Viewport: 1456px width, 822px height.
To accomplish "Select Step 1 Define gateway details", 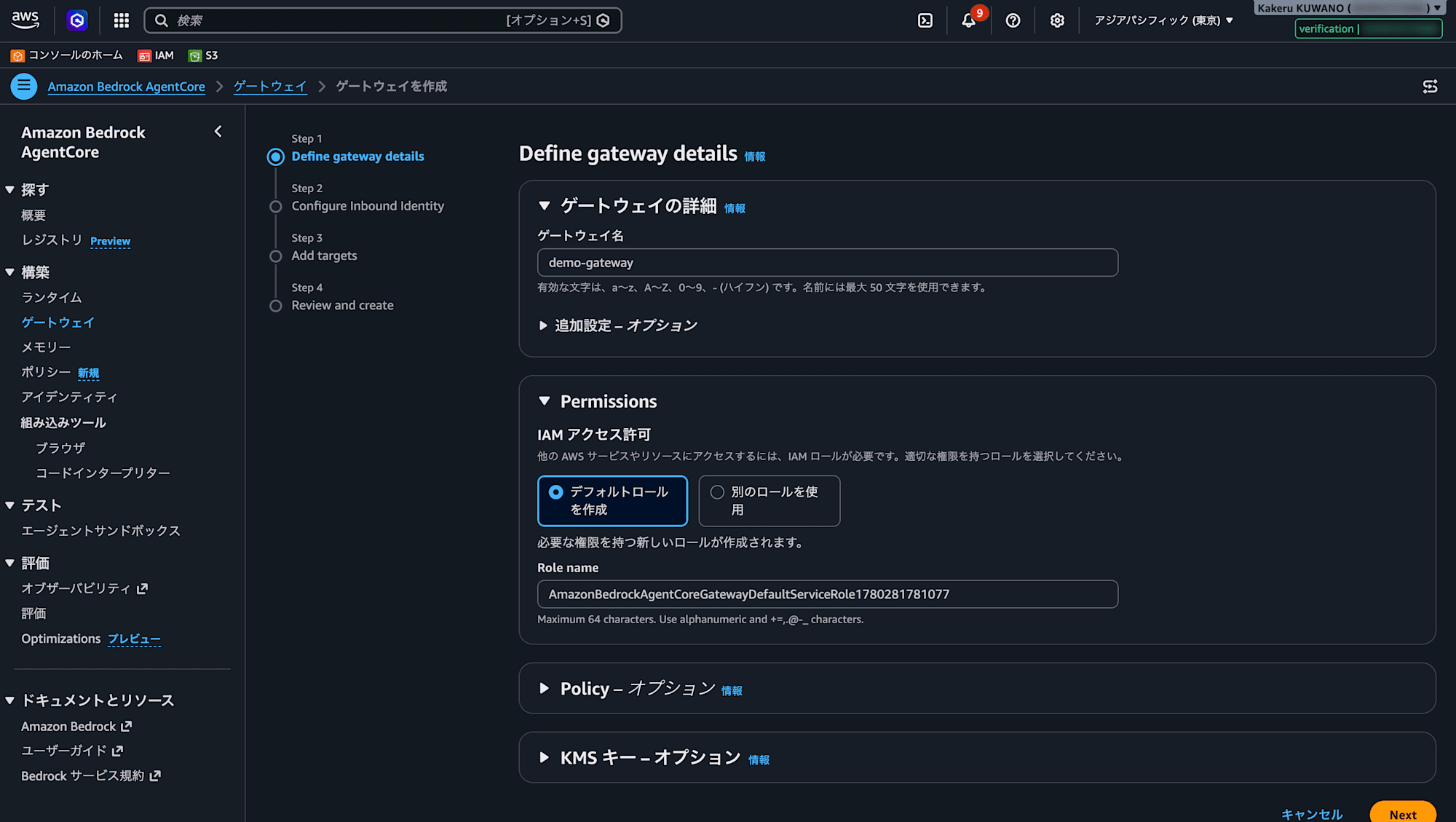I will tap(357, 157).
